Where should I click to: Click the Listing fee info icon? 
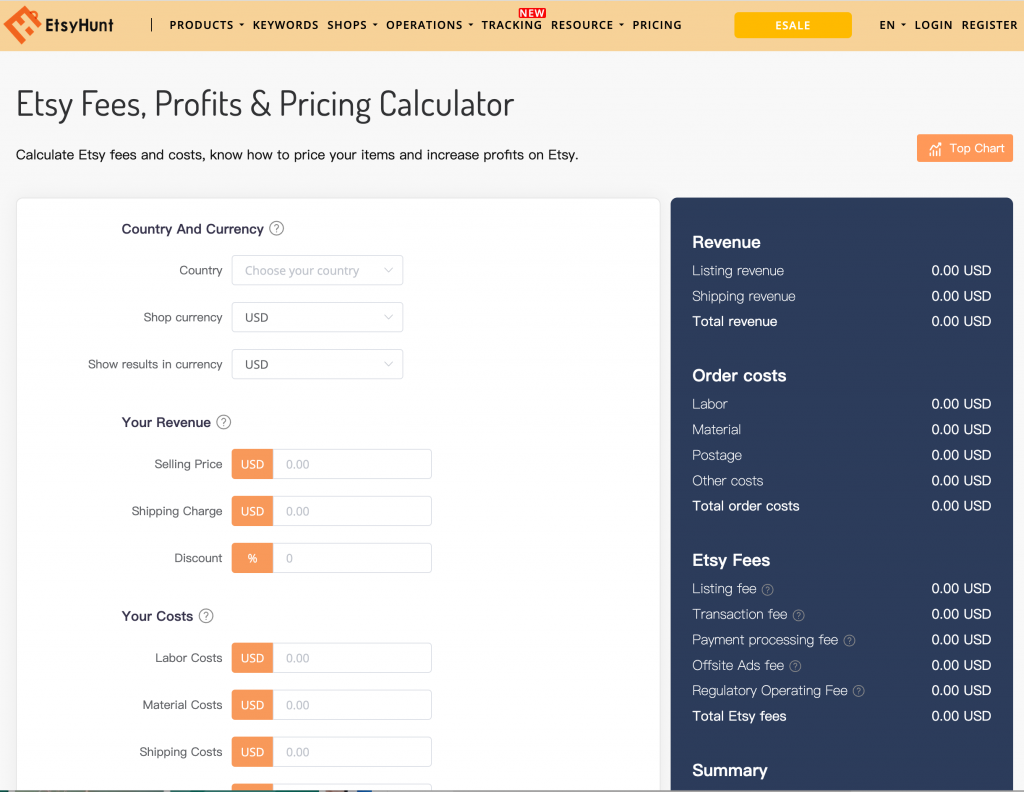click(768, 590)
